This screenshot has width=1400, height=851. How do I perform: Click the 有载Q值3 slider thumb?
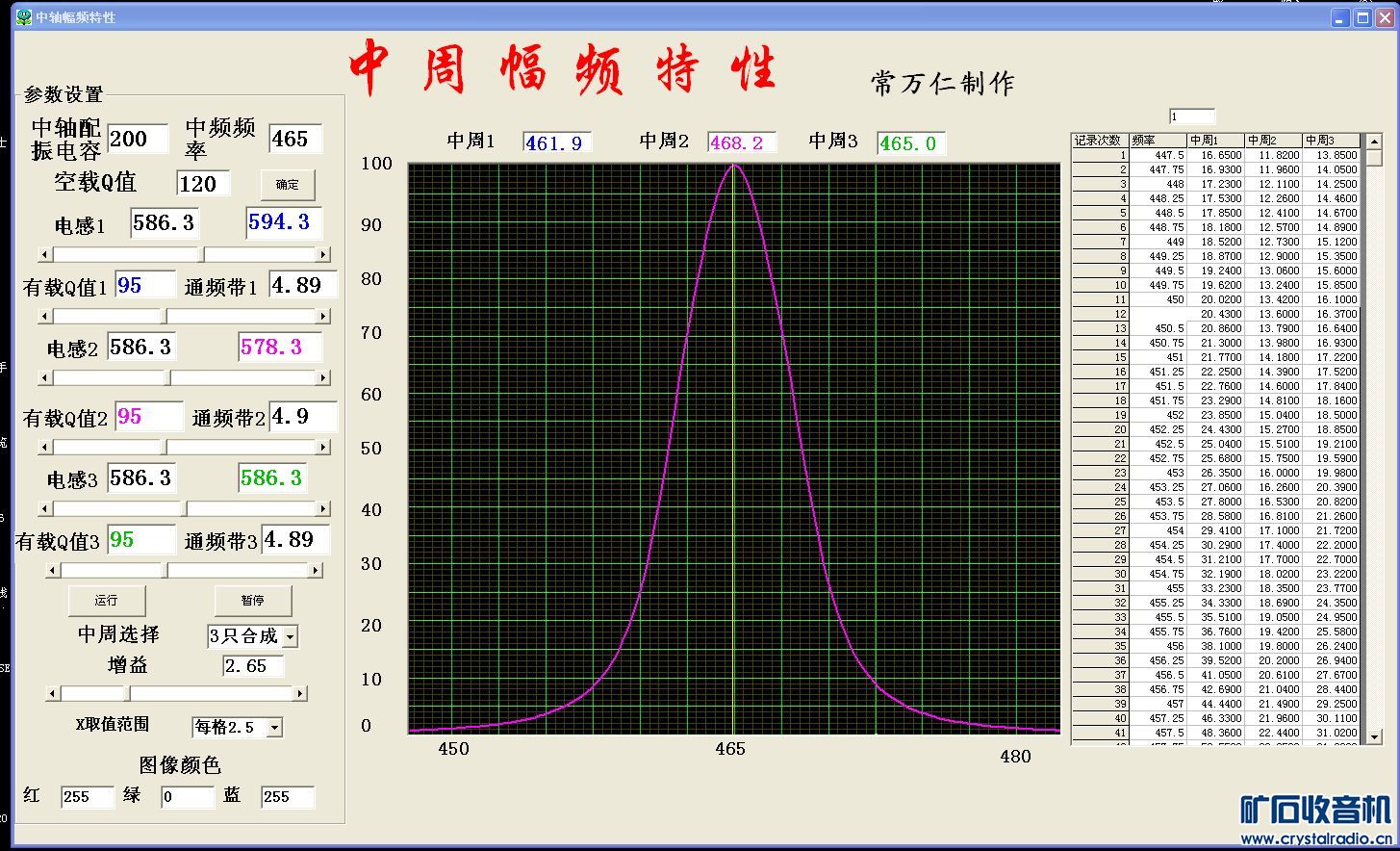[165, 571]
